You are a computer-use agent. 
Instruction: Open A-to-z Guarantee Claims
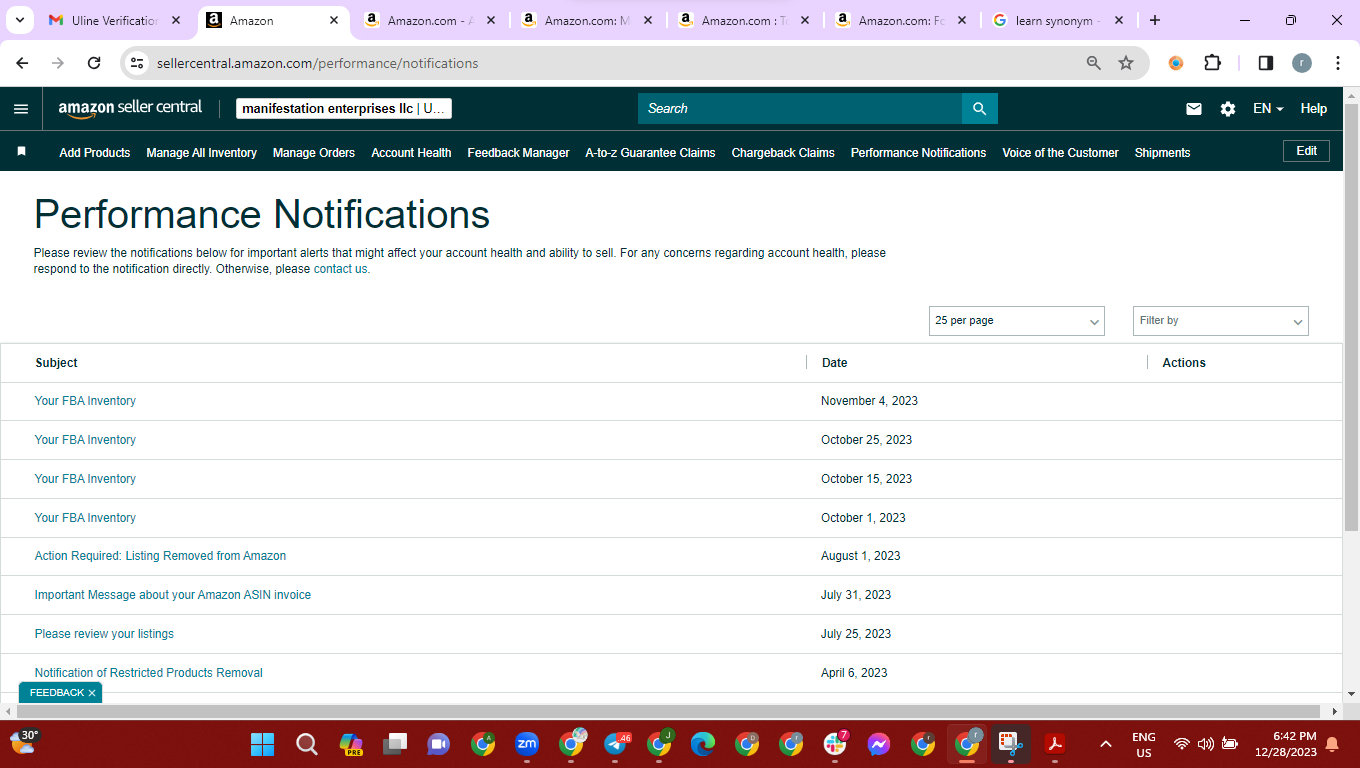pyautogui.click(x=650, y=153)
